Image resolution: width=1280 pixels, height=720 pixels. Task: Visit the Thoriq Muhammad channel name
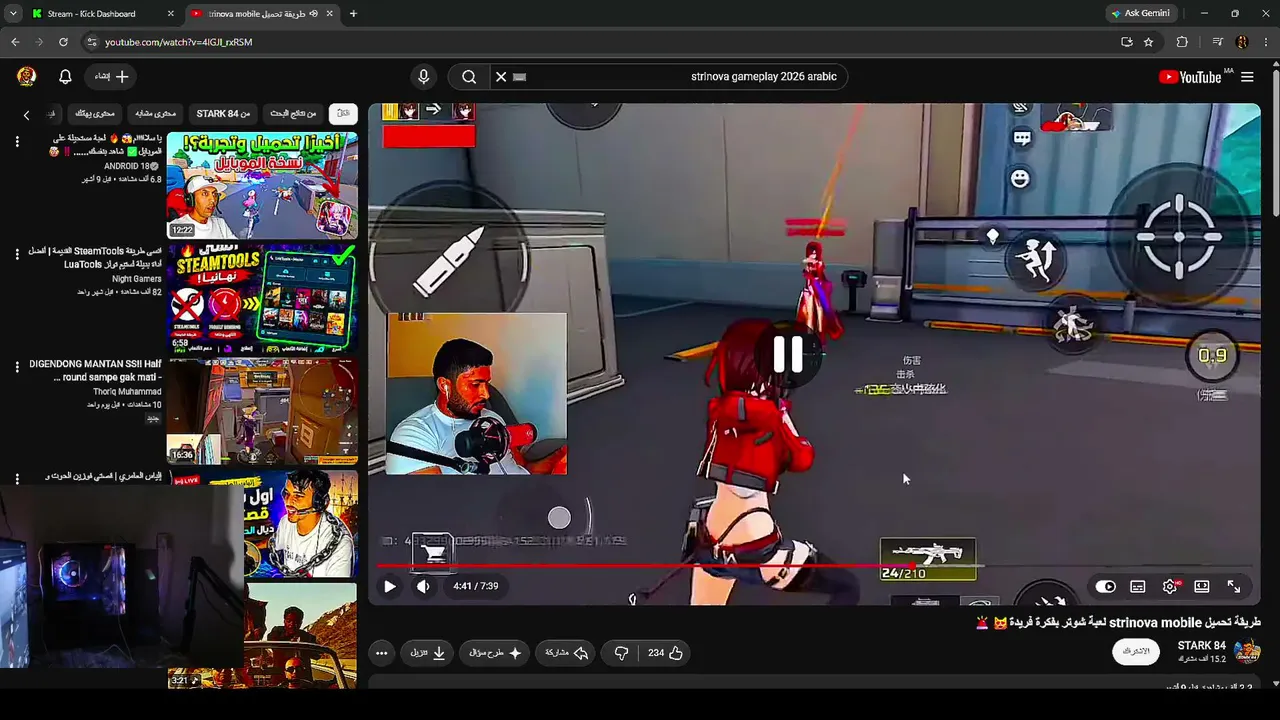[x=128, y=392]
